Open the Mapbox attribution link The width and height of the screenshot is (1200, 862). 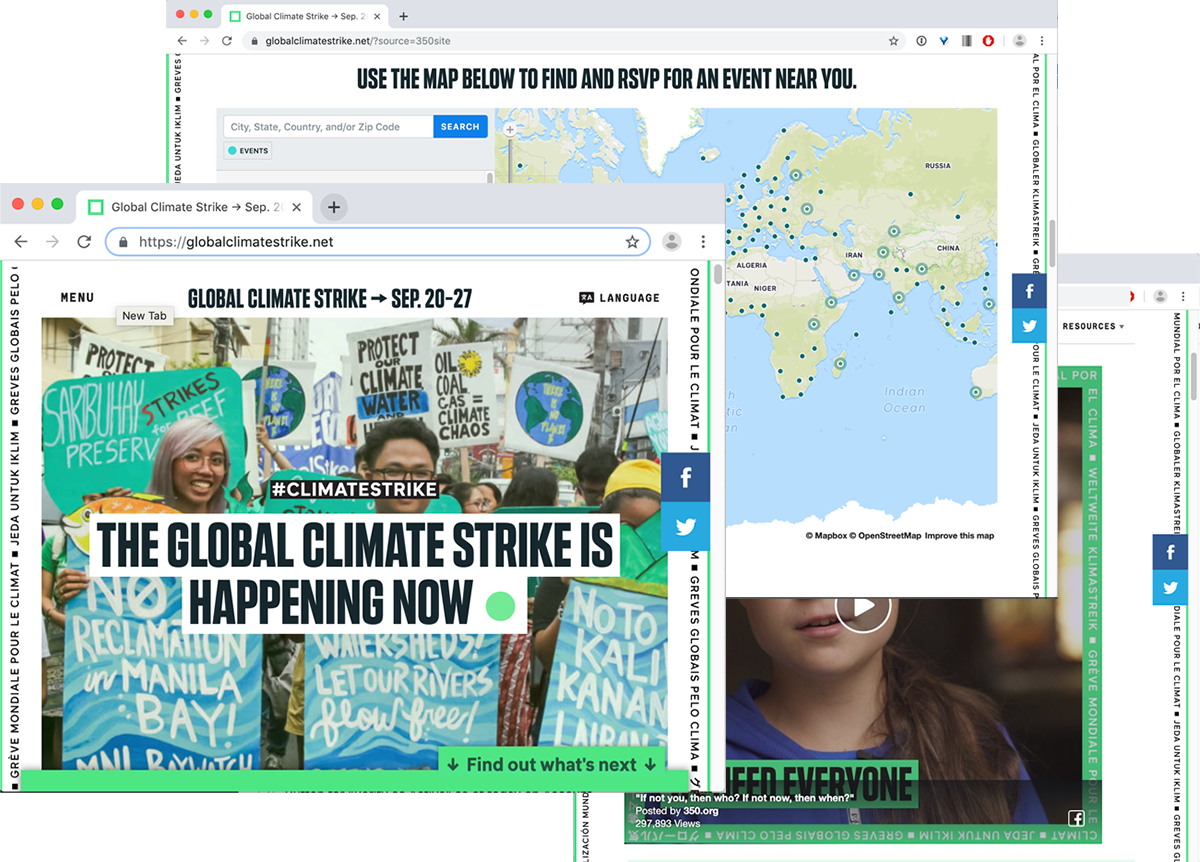(826, 536)
